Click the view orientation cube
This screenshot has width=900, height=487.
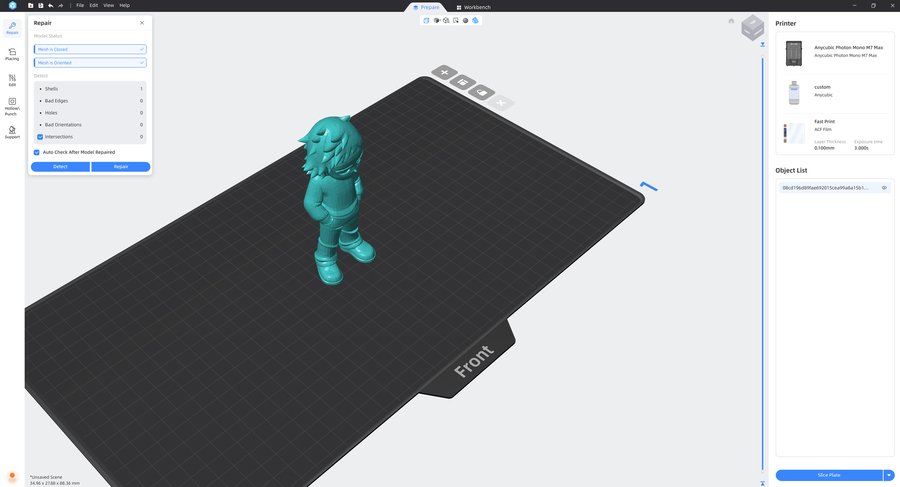tap(752, 28)
